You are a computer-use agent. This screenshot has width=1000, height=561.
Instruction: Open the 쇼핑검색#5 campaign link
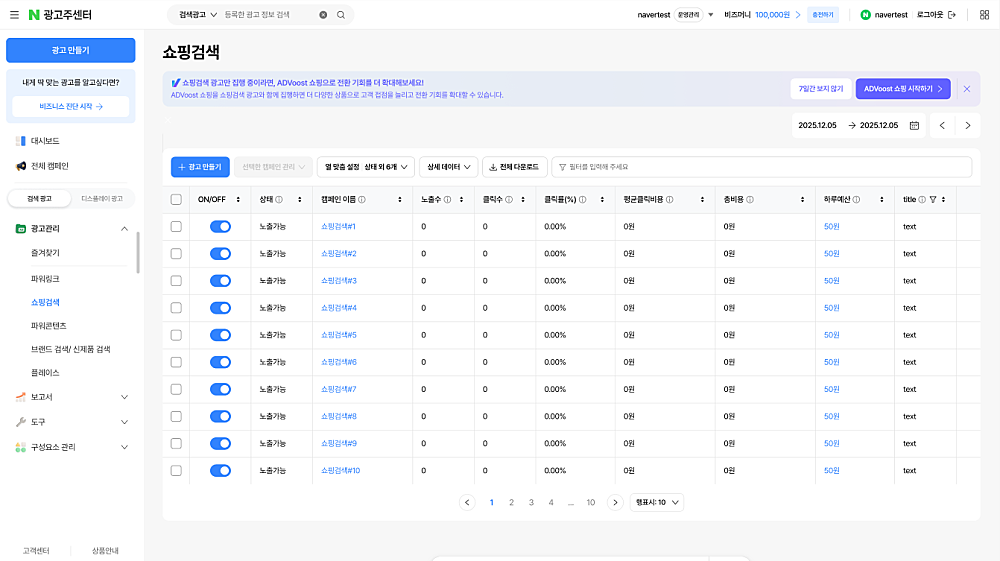pyautogui.click(x=339, y=335)
